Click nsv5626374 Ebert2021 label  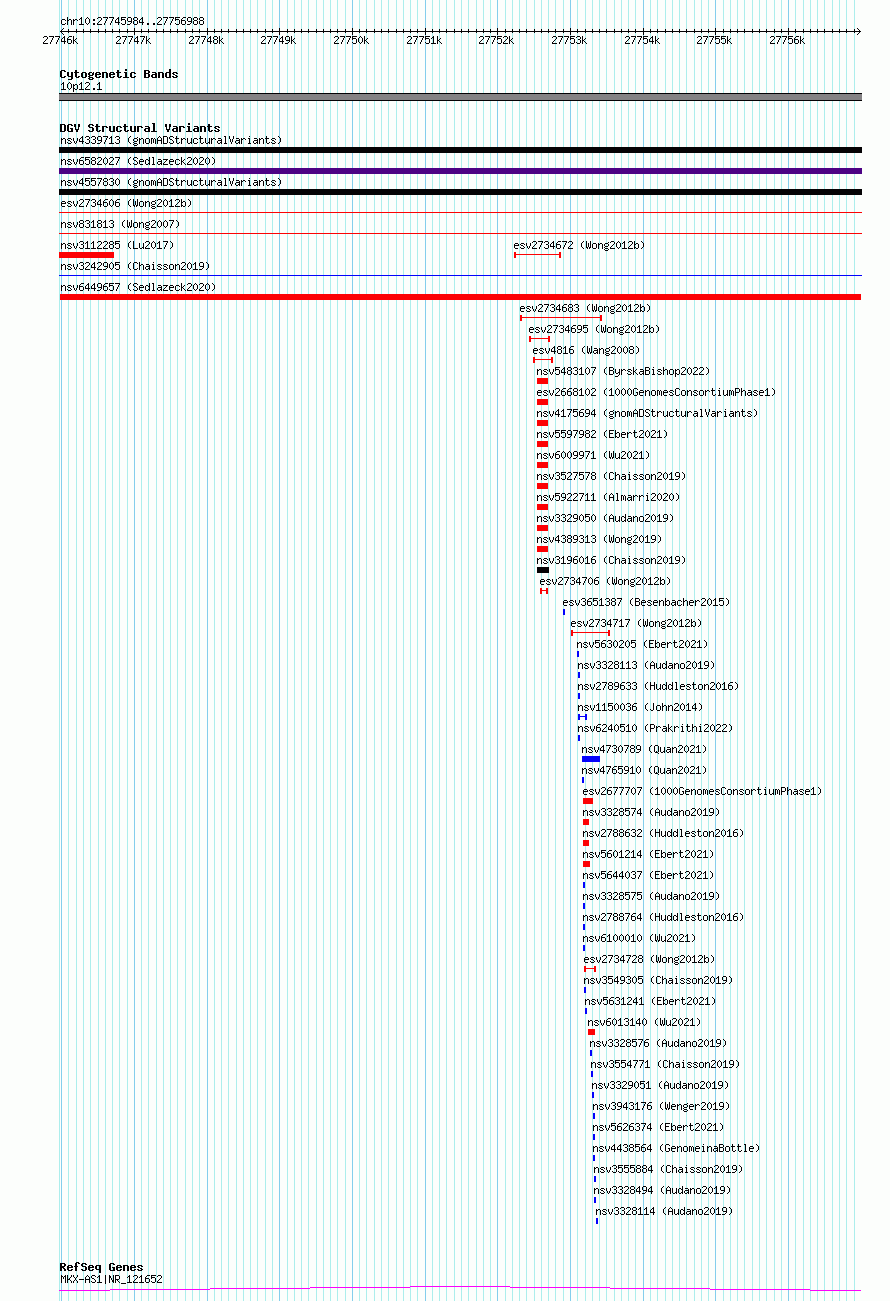(x=658, y=1127)
